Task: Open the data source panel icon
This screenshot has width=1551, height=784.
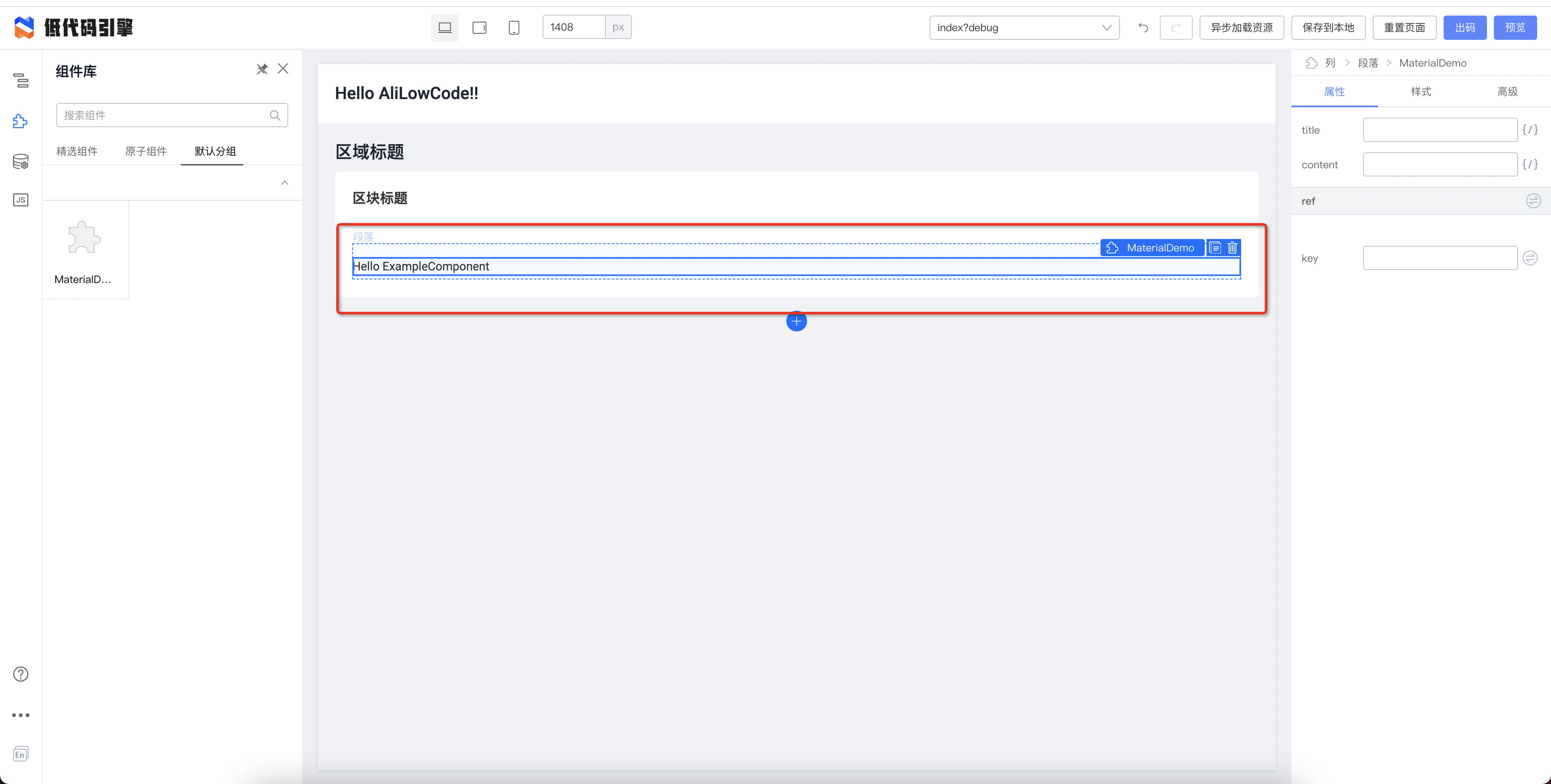Action: point(20,161)
